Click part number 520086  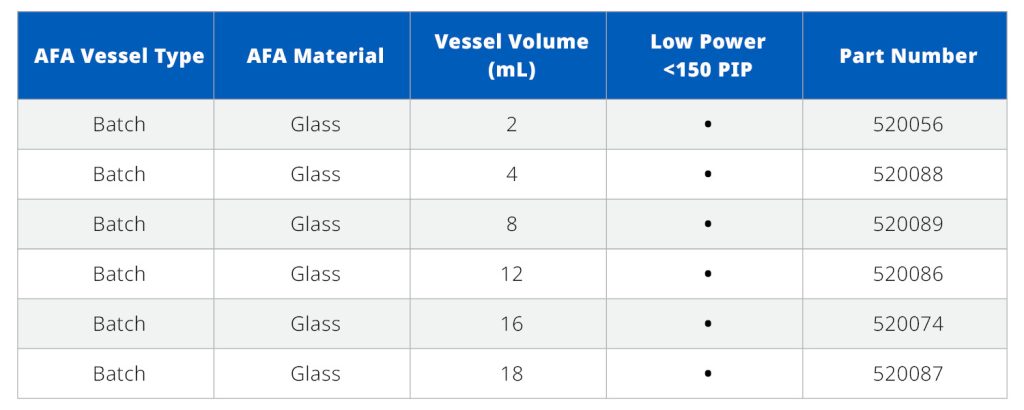[908, 274]
